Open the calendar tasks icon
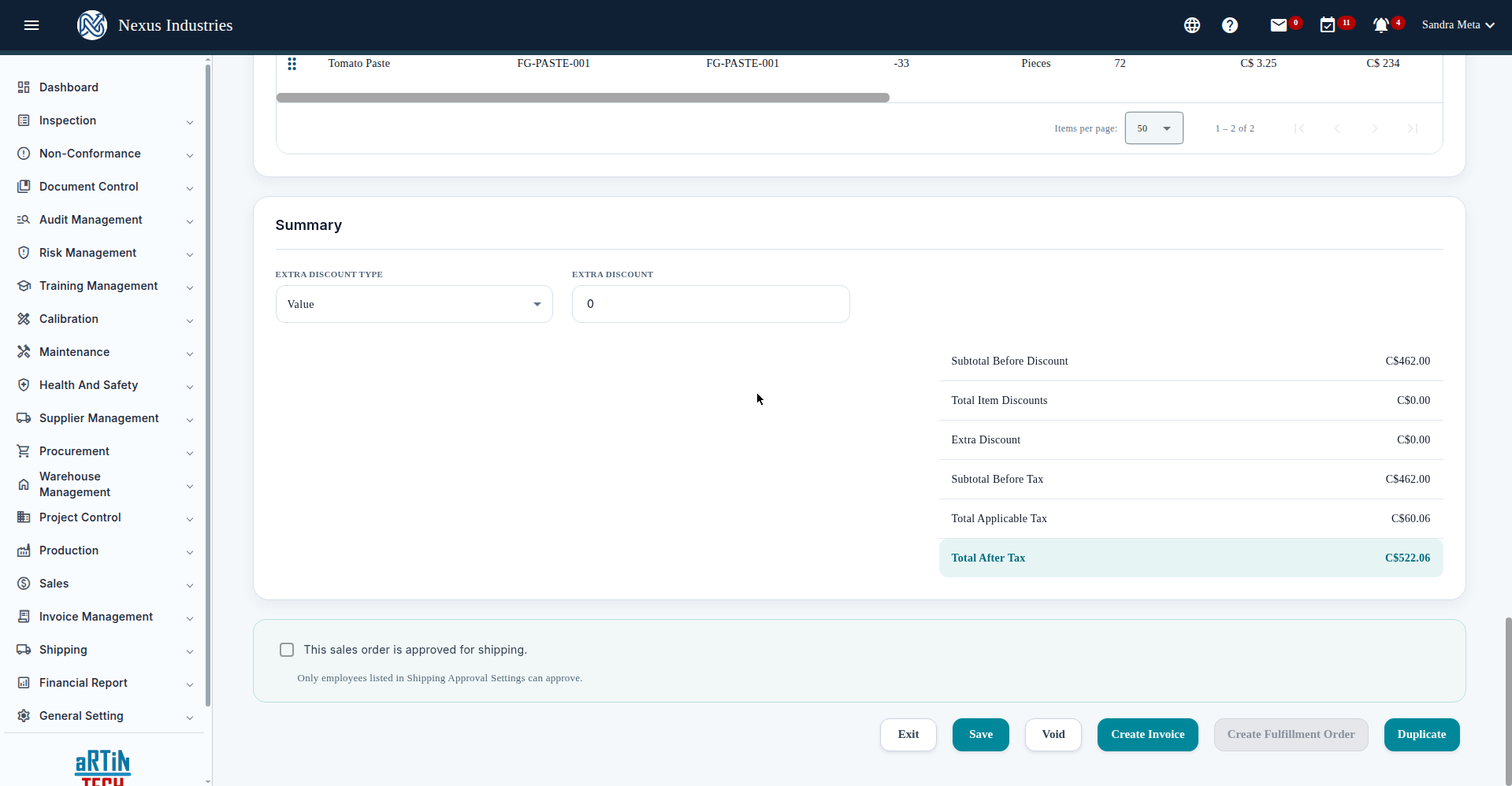Viewport: 1512px width, 786px height. click(1328, 25)
